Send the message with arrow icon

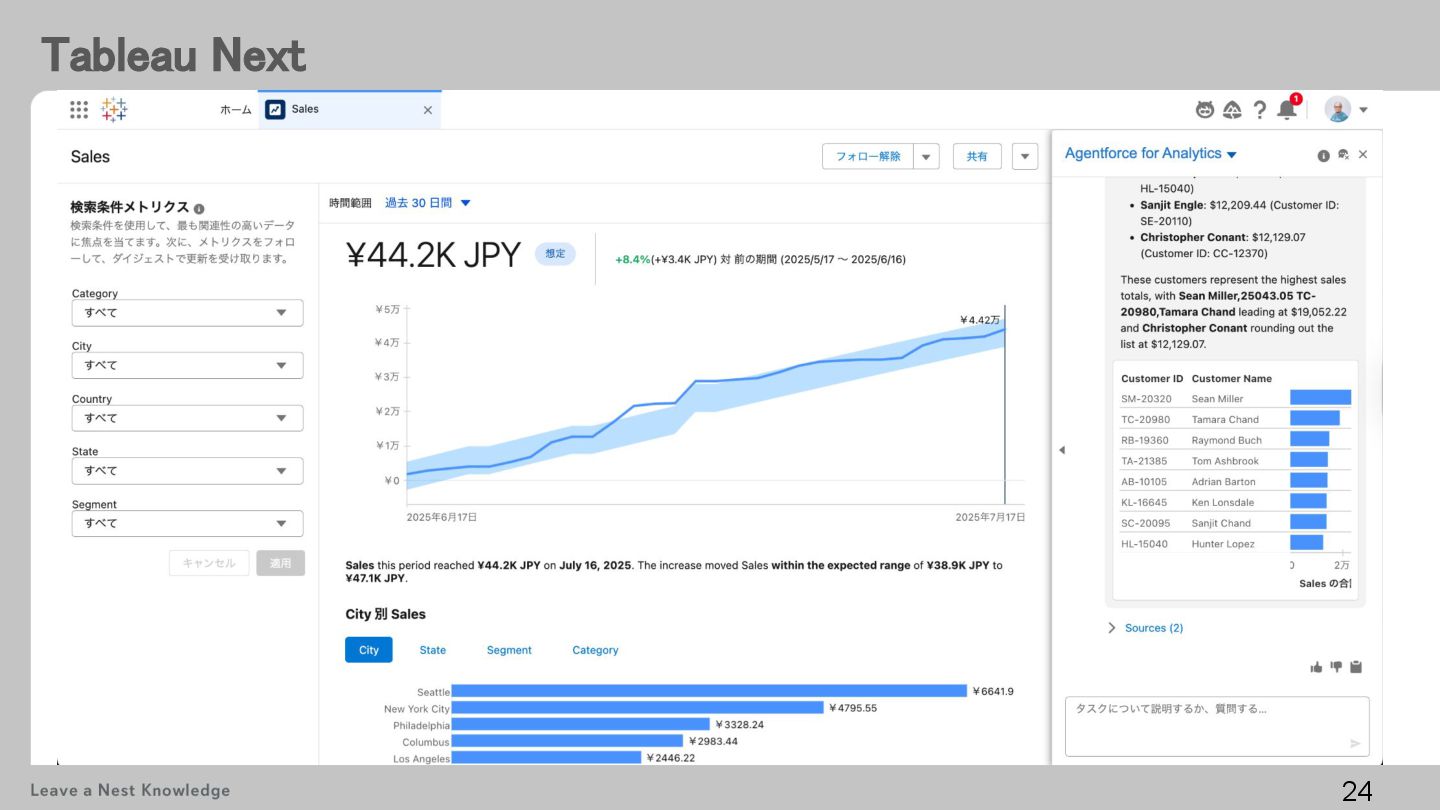point(1355,743)
